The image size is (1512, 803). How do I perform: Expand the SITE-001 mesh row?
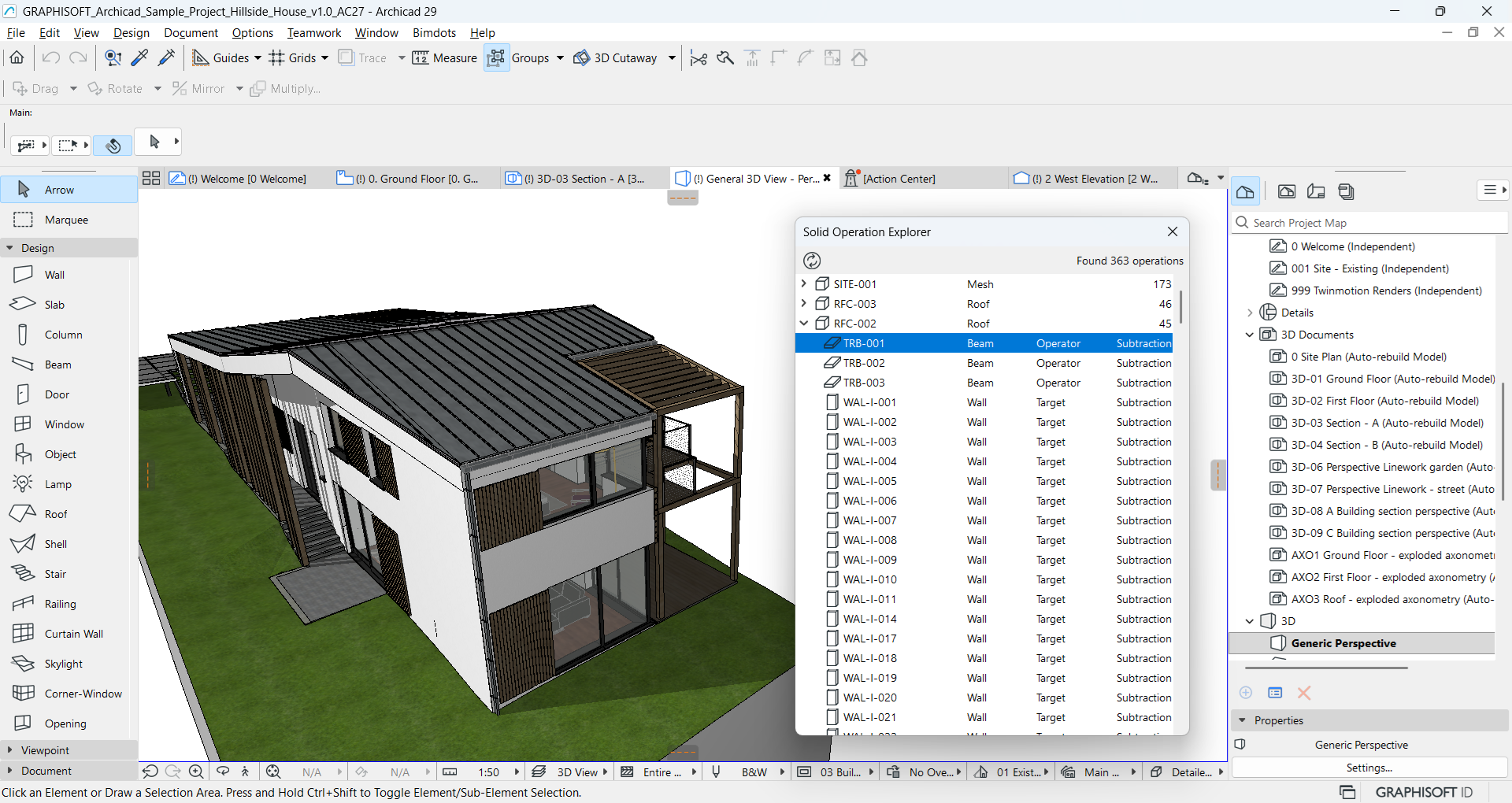tap(803, 284)
